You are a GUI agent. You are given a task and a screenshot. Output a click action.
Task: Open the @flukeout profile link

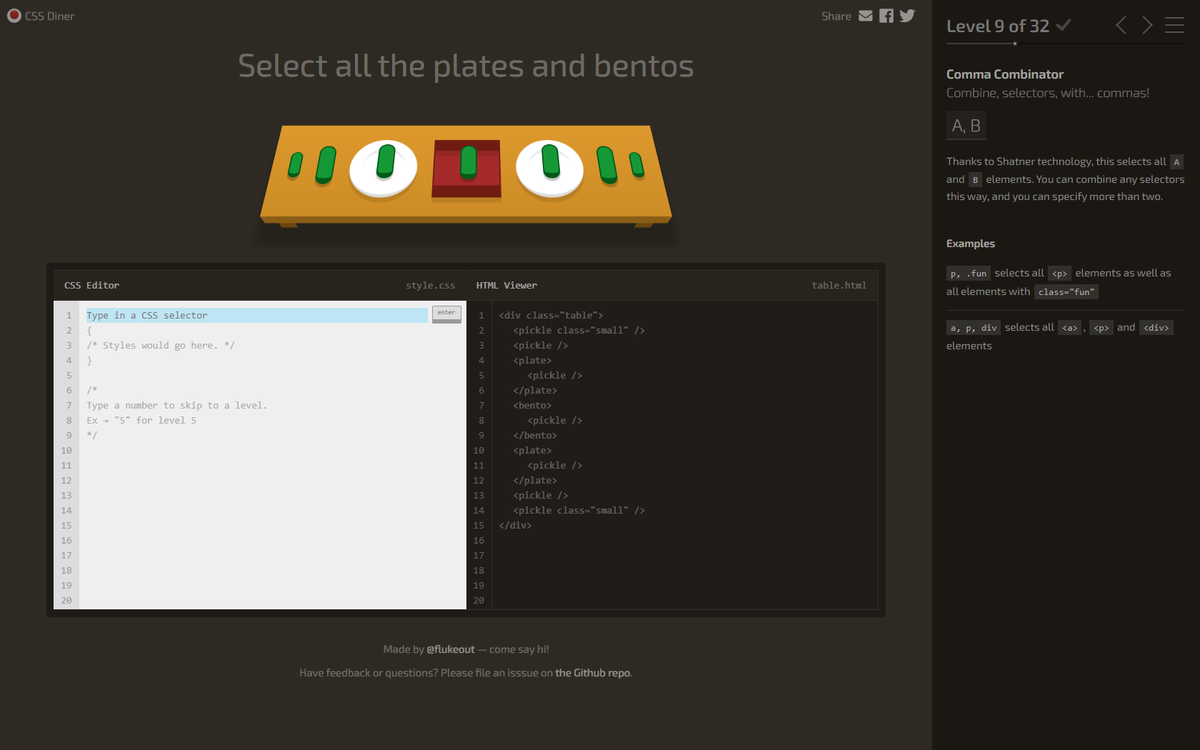point(450,649)
